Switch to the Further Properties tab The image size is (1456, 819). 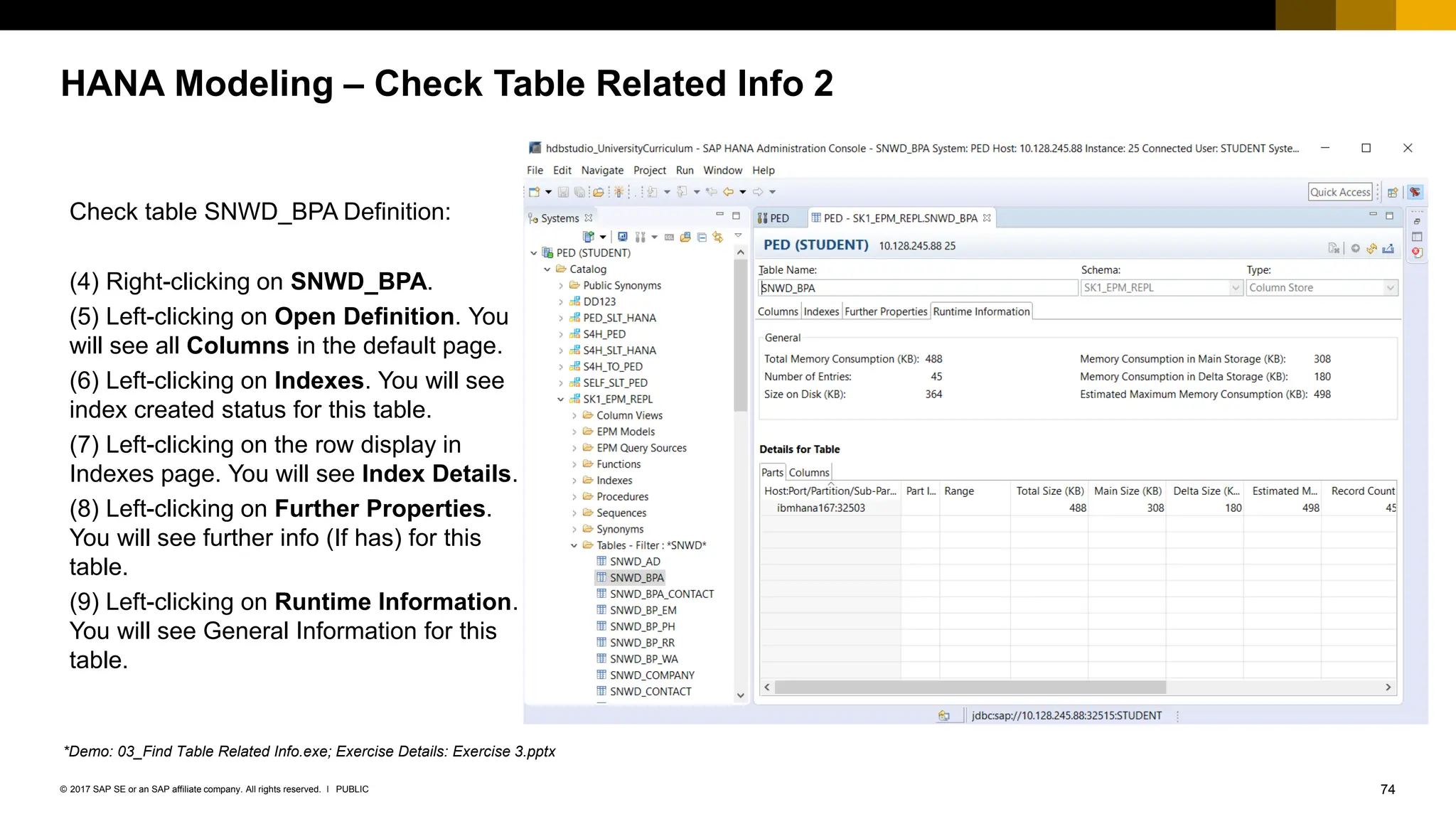point(886,312)
